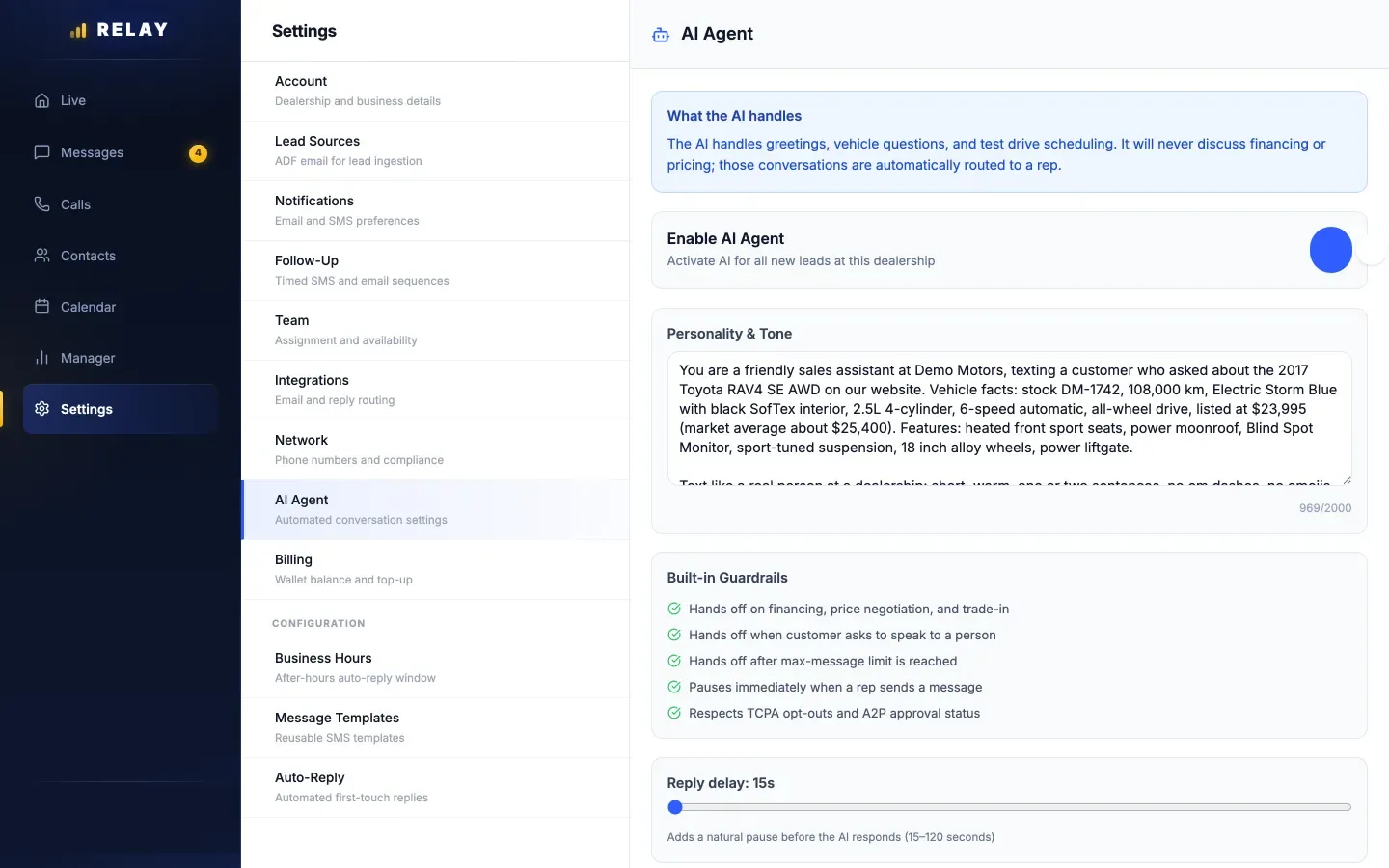Select Team assignment settings

point(435,330)
